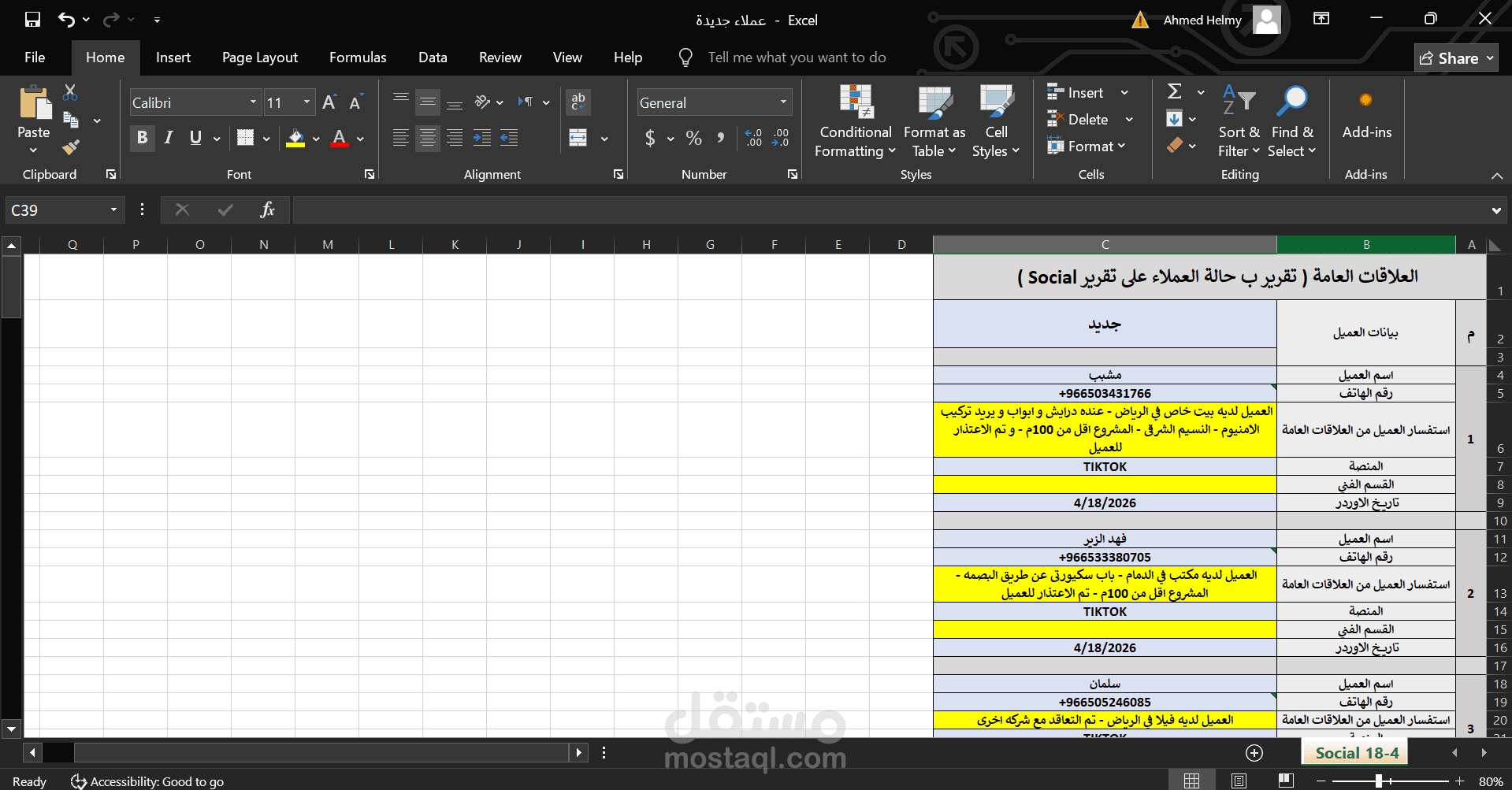Click the Increase Decimal icon
The image size is (1512, 790).
coord(754,139)
